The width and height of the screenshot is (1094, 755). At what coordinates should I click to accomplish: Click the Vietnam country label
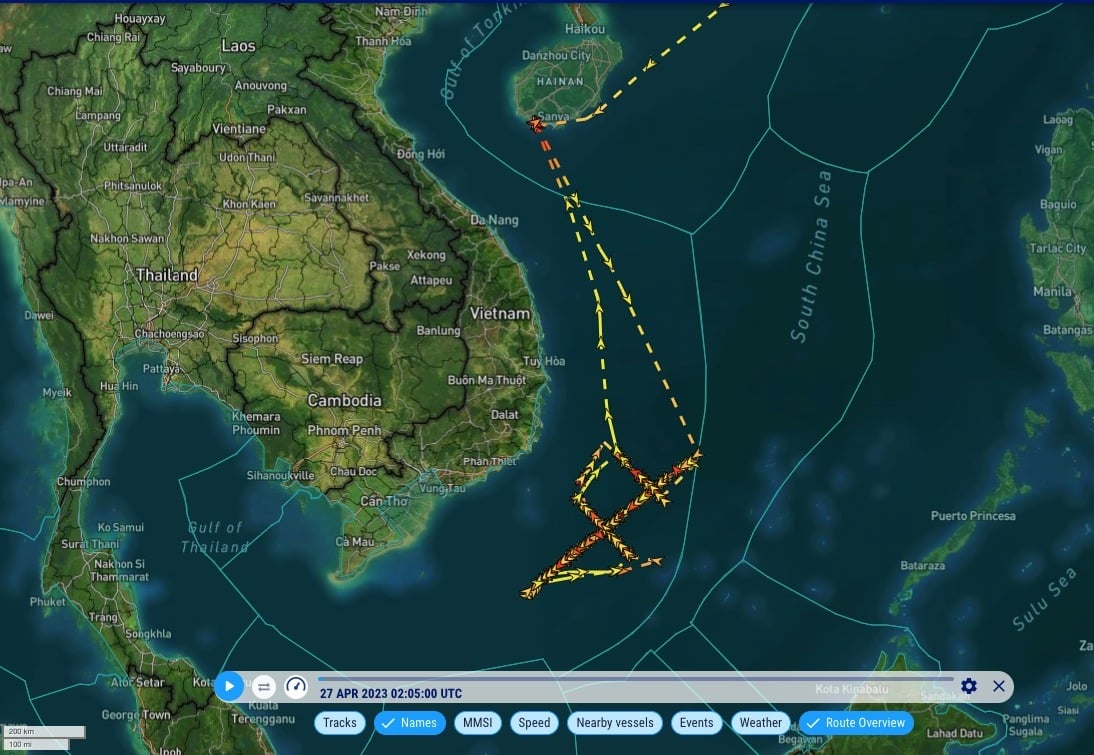499,313
